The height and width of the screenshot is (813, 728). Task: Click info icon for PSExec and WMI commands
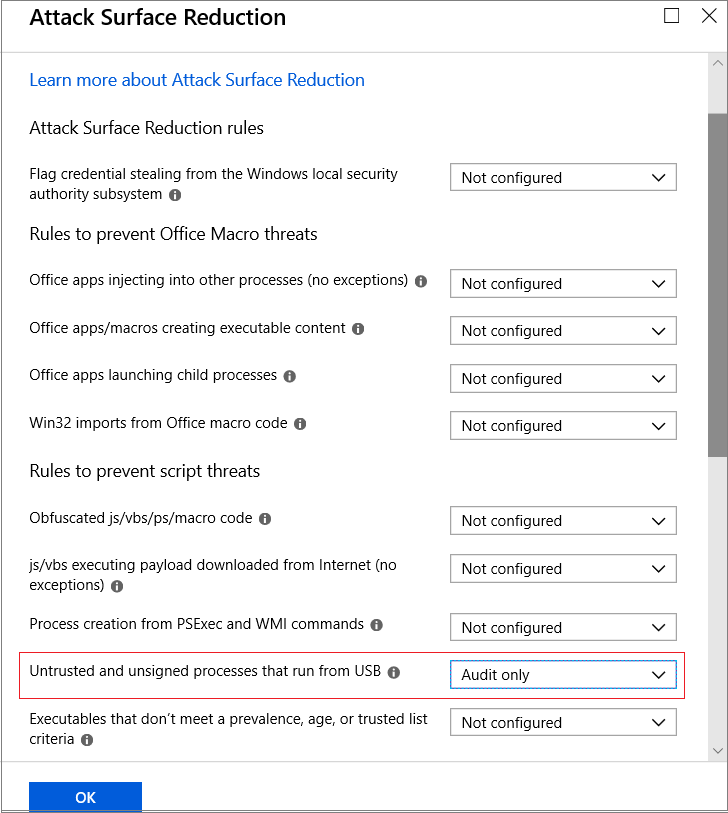[x=377, y=625]
